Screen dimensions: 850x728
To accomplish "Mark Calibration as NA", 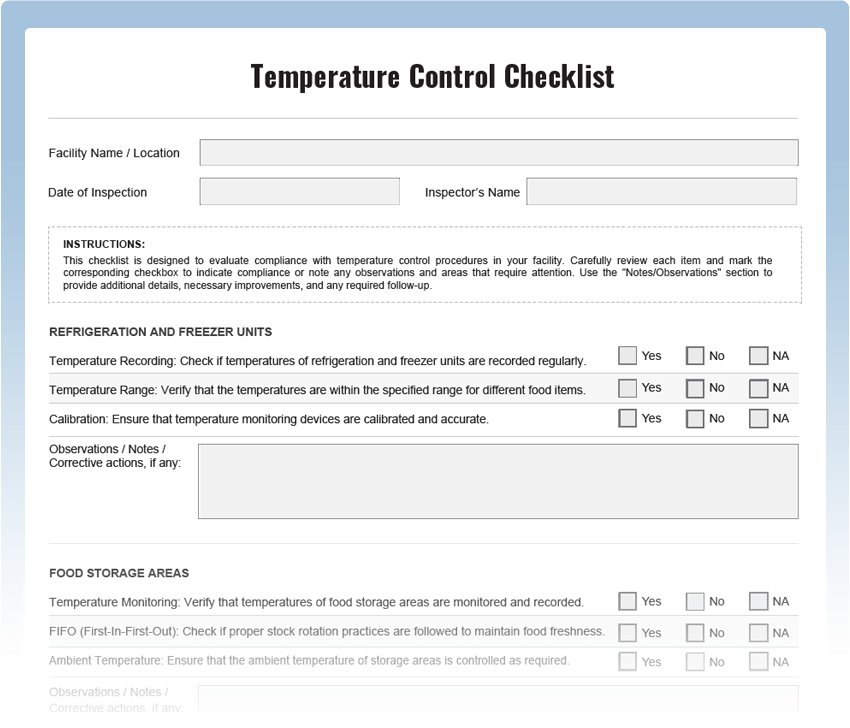I will pyautogui.click(x=757, y=418).
